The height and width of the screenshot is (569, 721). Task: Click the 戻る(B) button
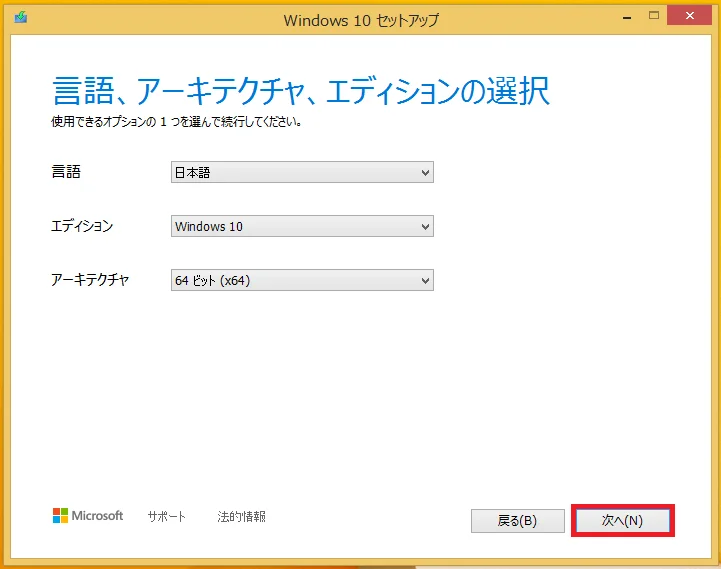click(x=518, y=521)
